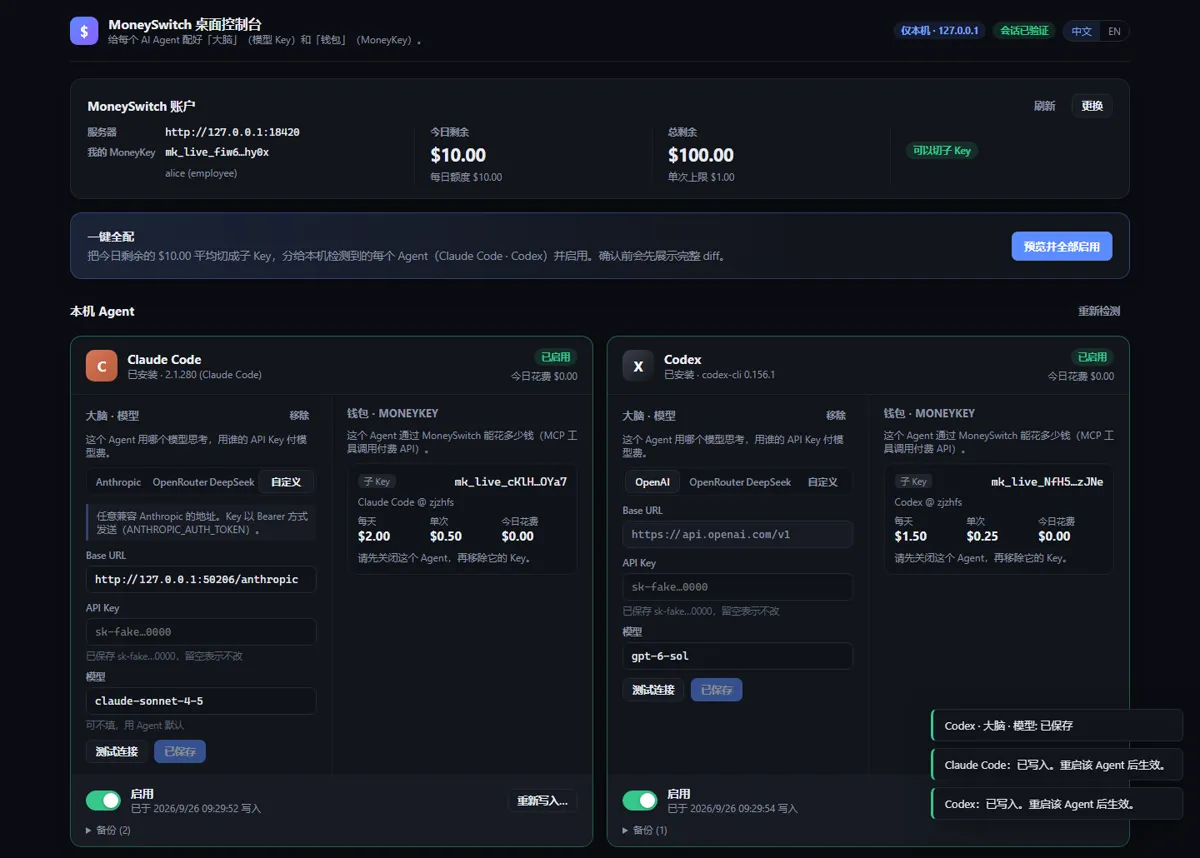1200x858 pixels.
Task: Click the 可以切子 Key badge
Action: pyautogui.click(x=941, y=151)
